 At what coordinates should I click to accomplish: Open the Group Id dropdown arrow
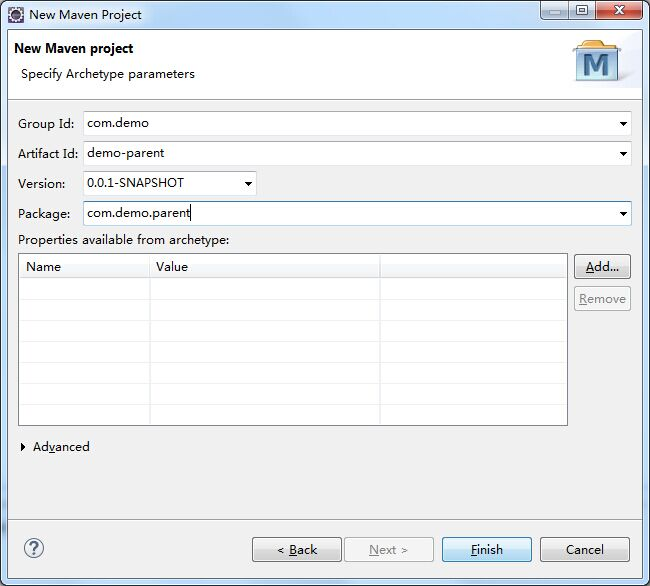623,123
